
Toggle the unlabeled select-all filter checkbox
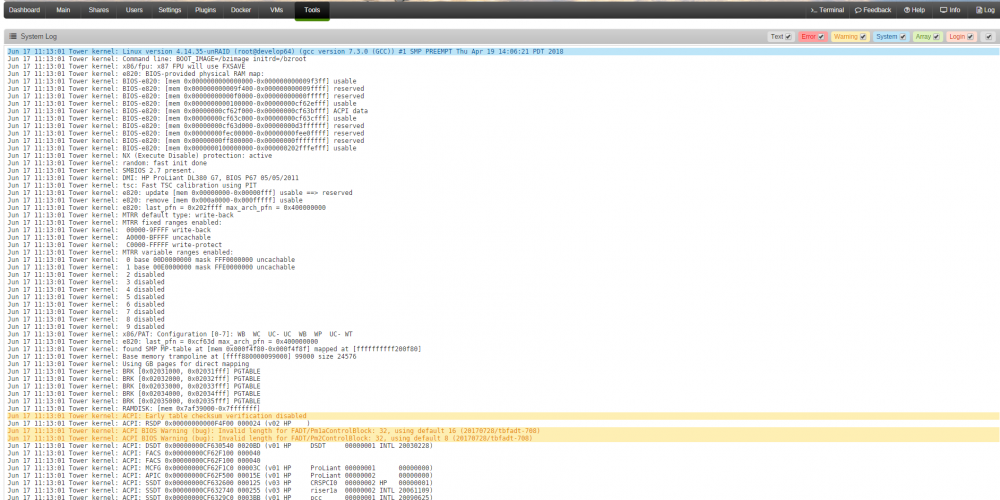[989, 37]
